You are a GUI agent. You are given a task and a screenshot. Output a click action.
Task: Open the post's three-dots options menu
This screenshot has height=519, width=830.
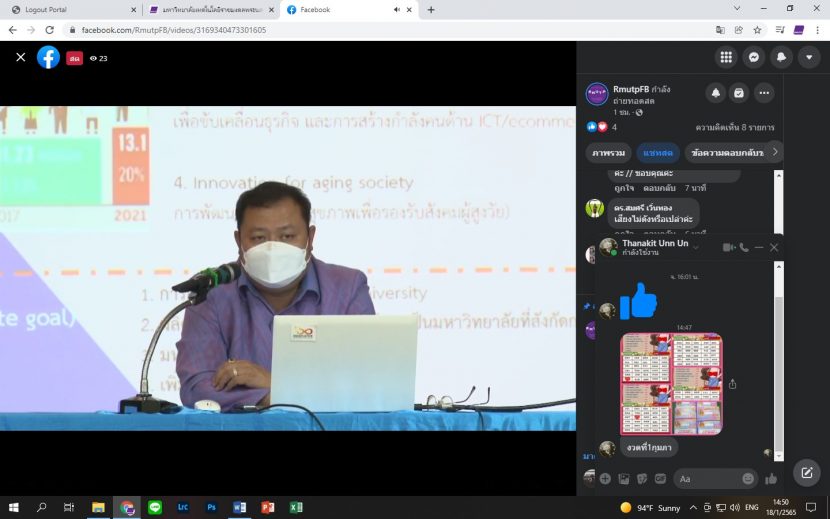point(764,93)
